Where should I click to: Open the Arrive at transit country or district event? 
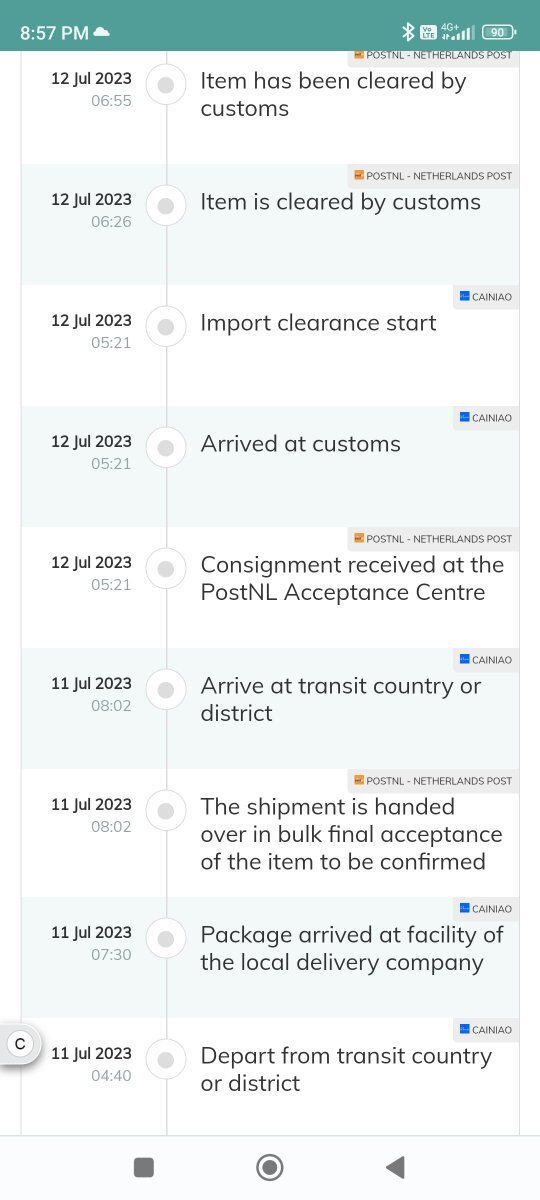(x=270, y=708)
